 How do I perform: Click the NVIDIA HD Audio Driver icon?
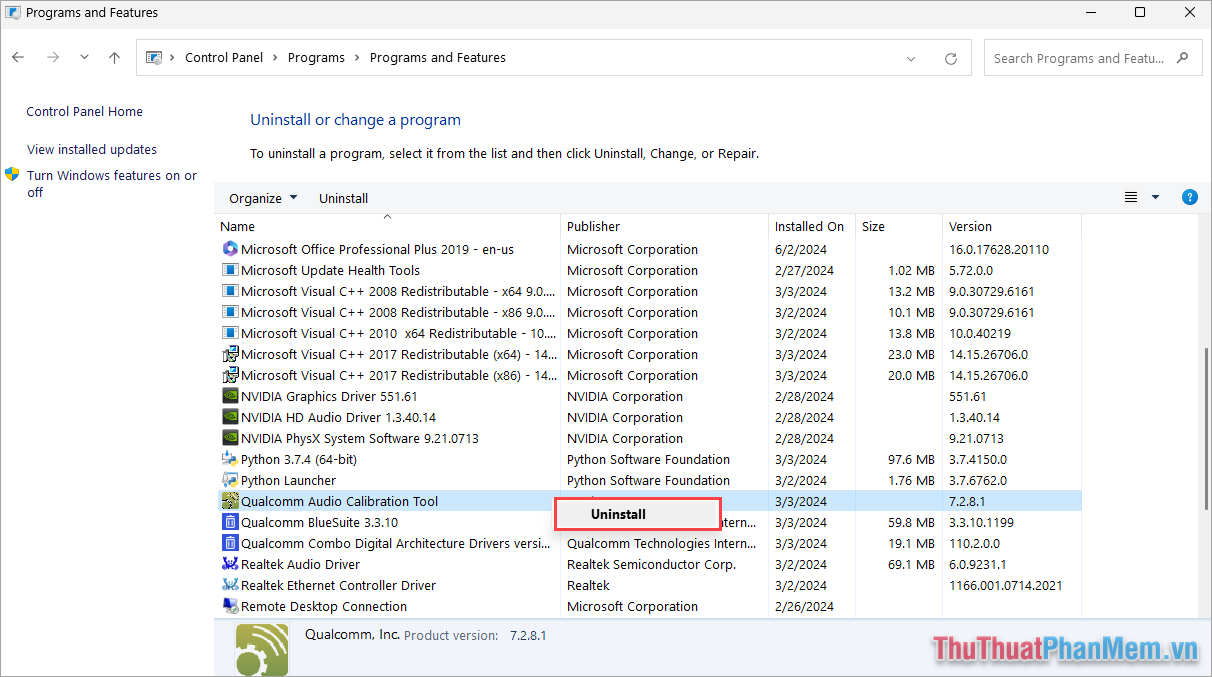229,417
